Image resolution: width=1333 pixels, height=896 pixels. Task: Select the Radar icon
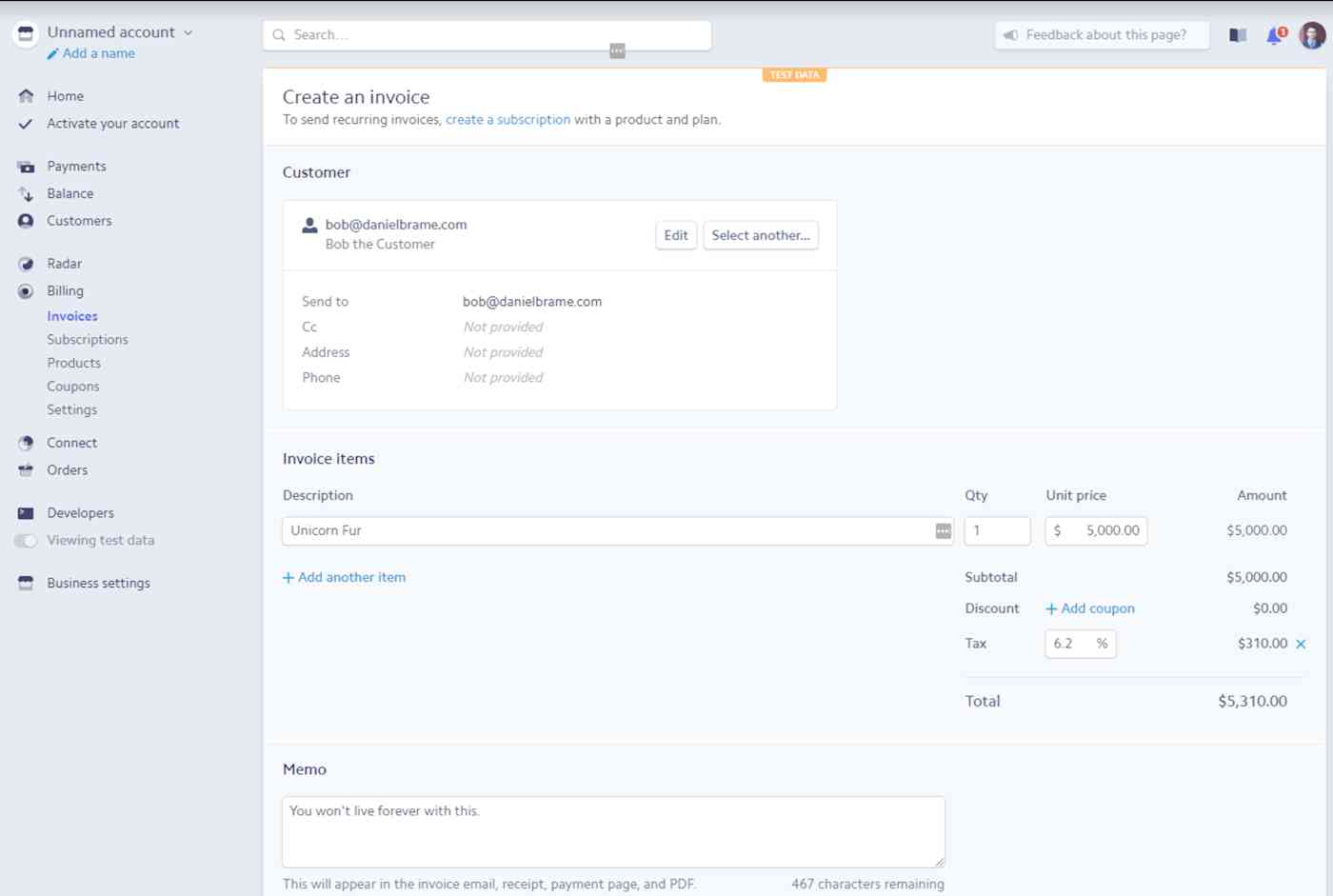24,263
